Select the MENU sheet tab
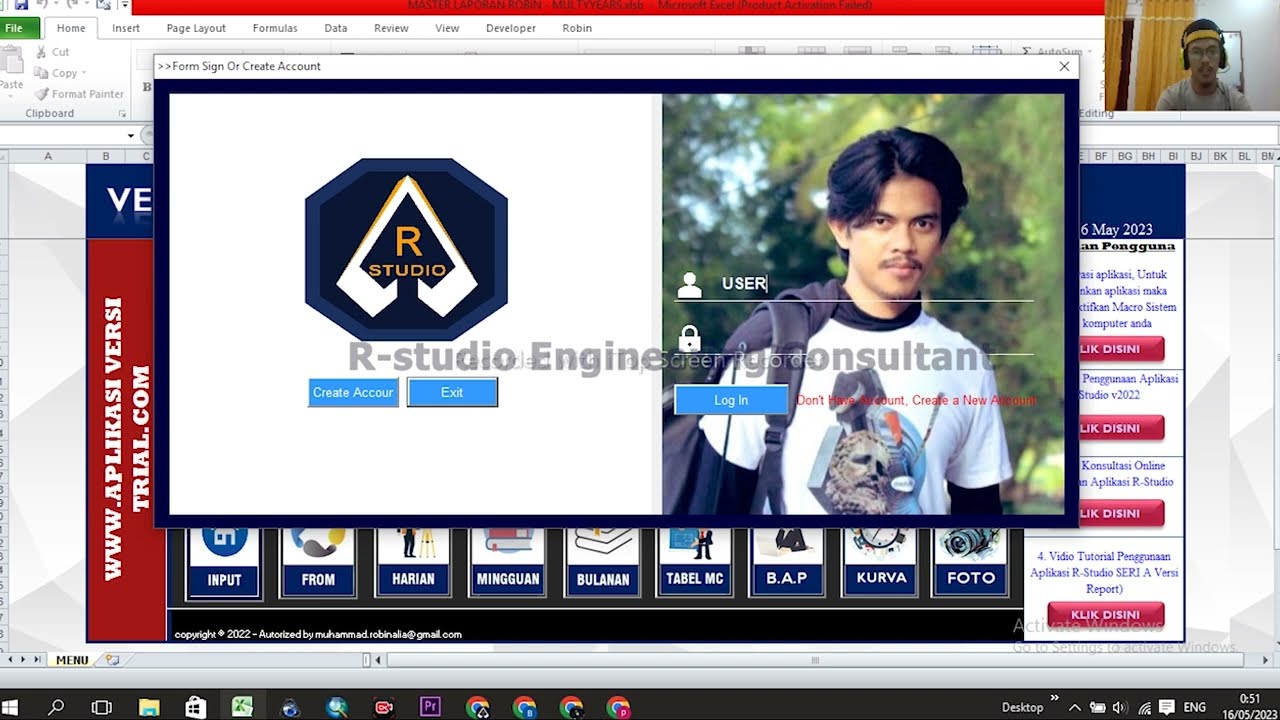The image size is (1280, 720). click(x=72, y=660)
